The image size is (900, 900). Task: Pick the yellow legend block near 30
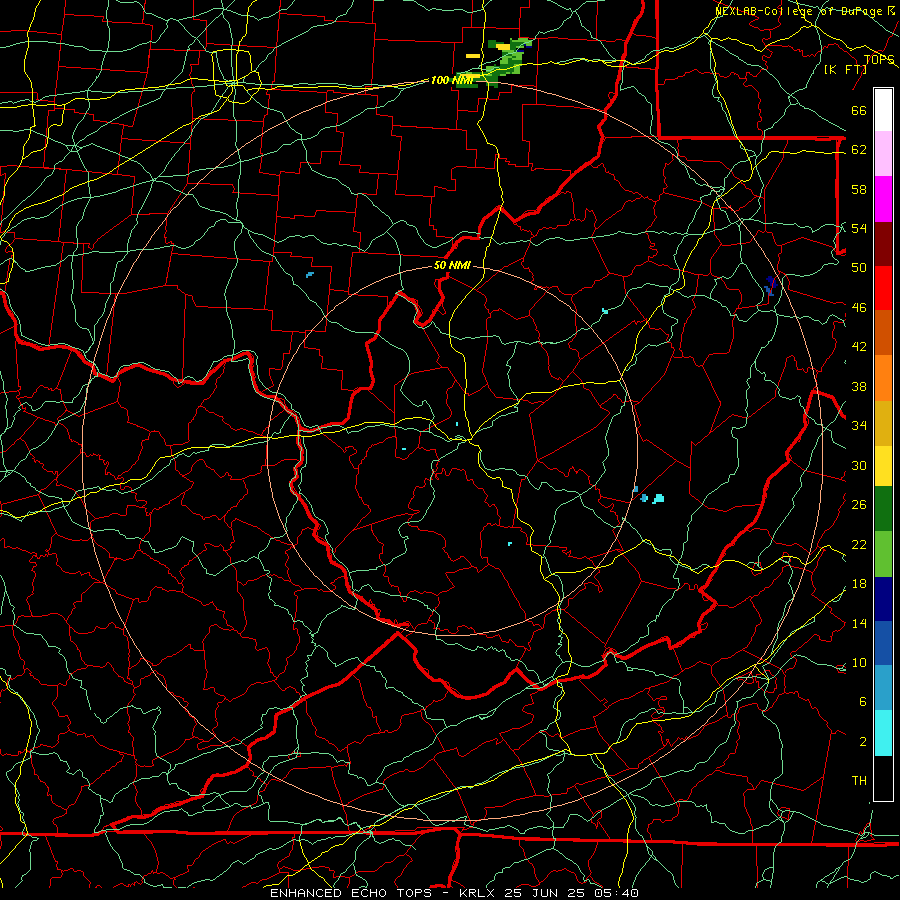coord(883,466)
